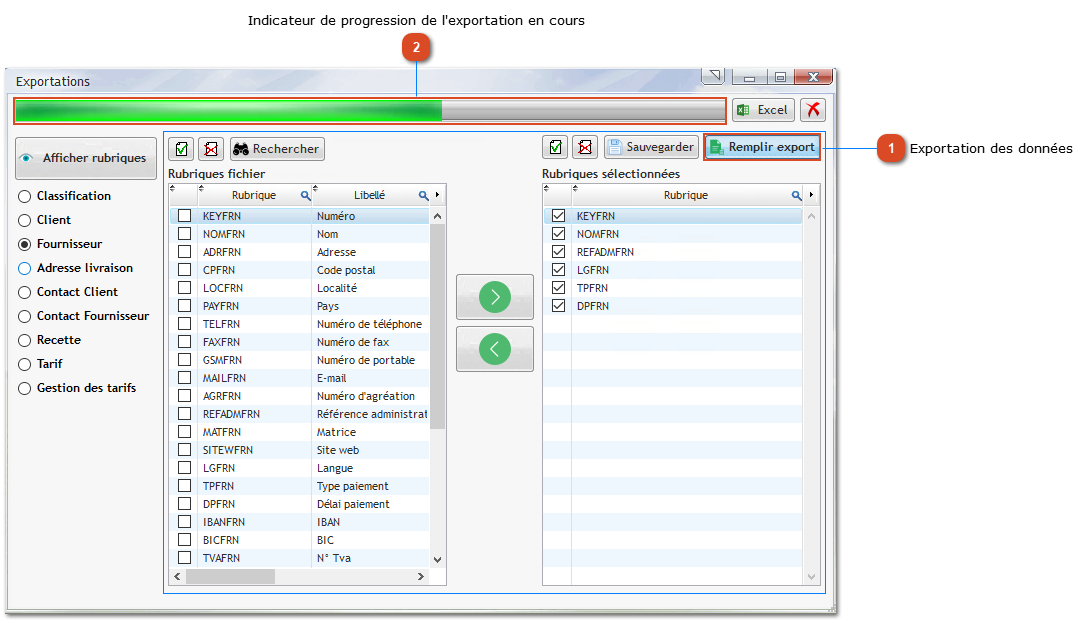Check all fields in Rubriques fichier
The height and width of the screenshot is (623, 1089).
click(181, 149)
